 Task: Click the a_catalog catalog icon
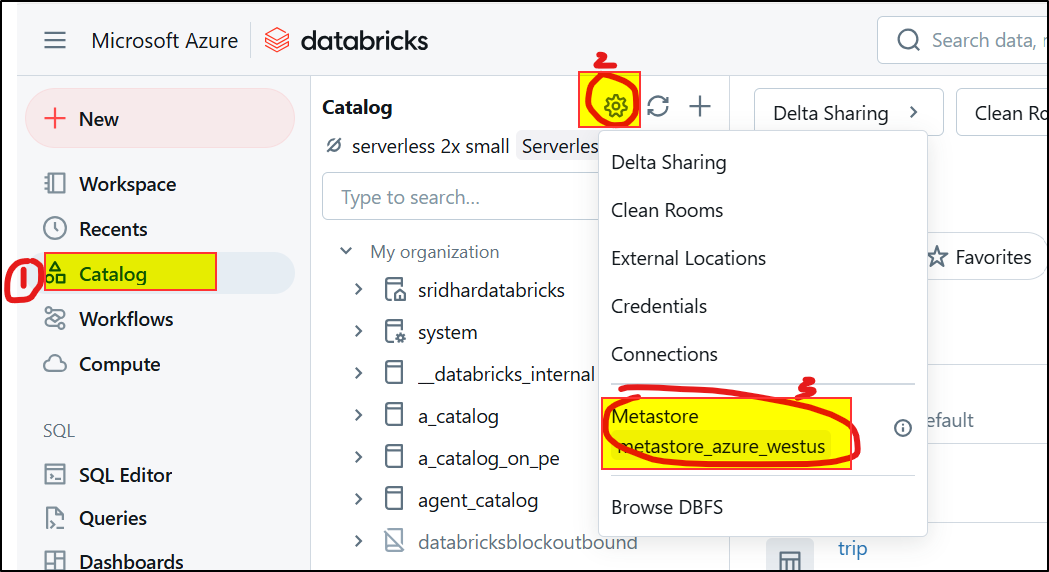(394, 415)
